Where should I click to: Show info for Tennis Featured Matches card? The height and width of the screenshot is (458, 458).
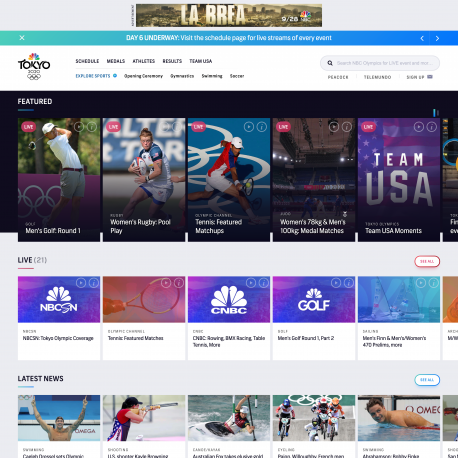[x=179, y=283]
